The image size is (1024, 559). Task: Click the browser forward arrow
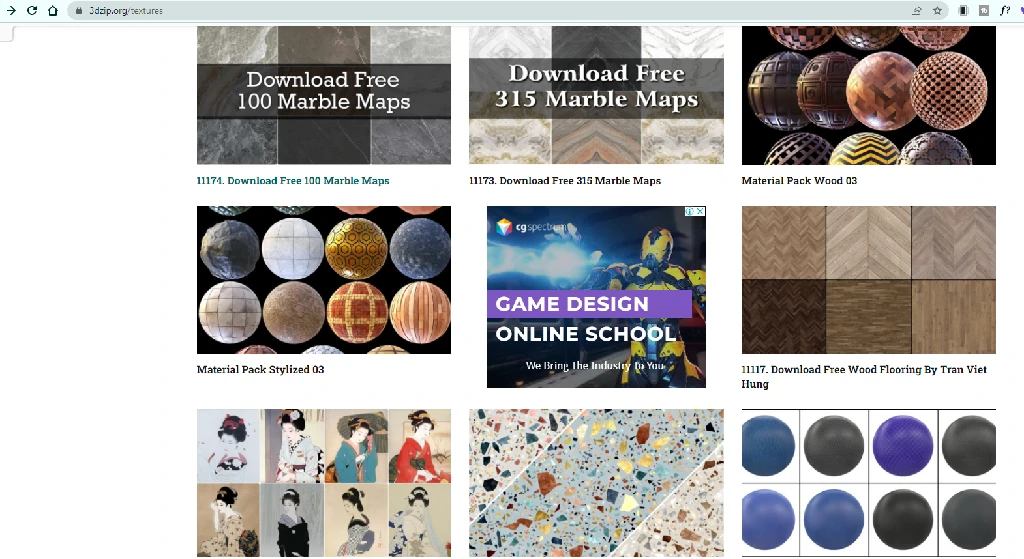click(x=11, y=10)
